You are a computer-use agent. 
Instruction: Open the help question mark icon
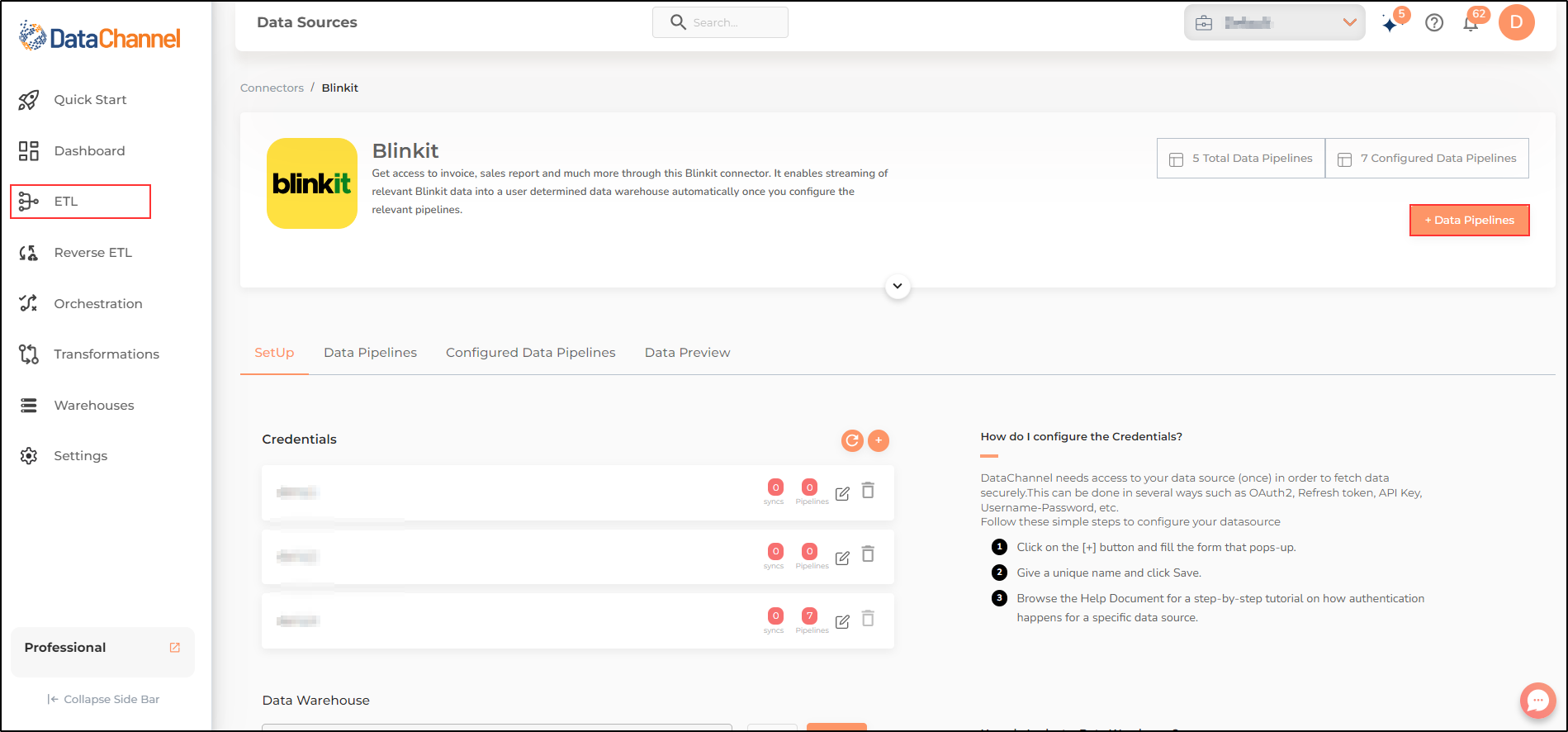(1434, 23)
